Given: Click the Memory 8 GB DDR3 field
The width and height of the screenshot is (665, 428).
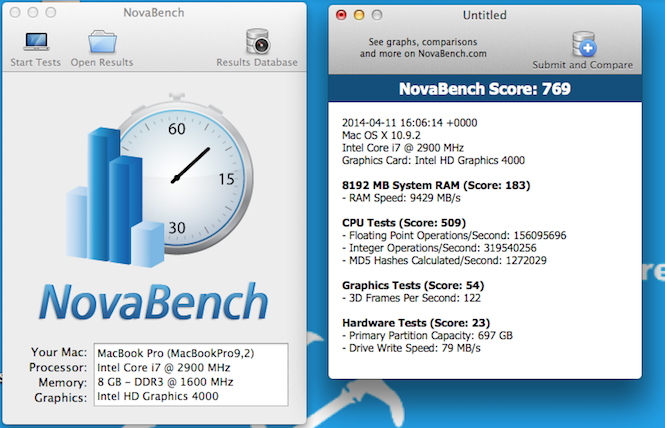Looking at the screenshot, I should pos(189,382).
